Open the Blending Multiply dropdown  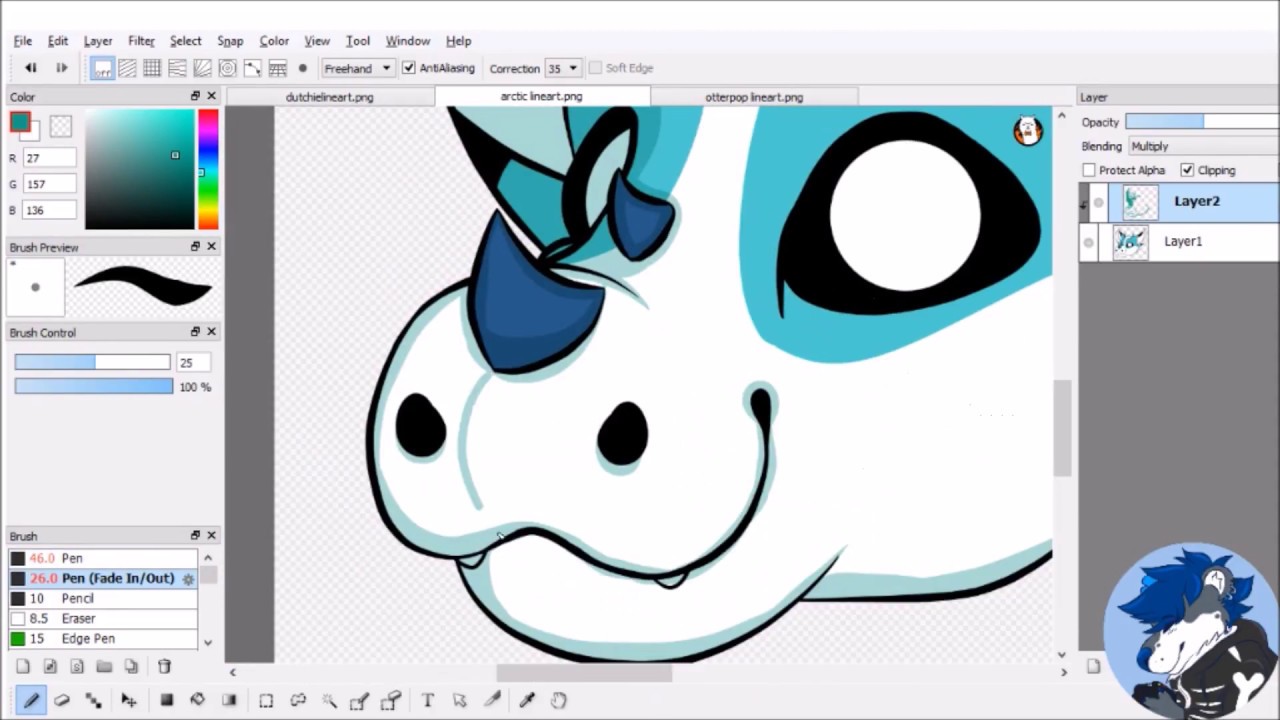(x=1203, y=146)
